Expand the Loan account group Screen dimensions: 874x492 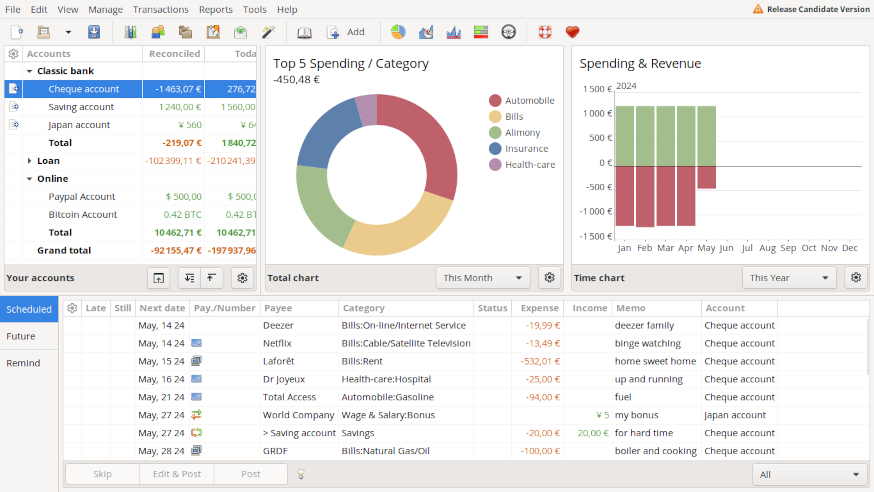(29, 161)
